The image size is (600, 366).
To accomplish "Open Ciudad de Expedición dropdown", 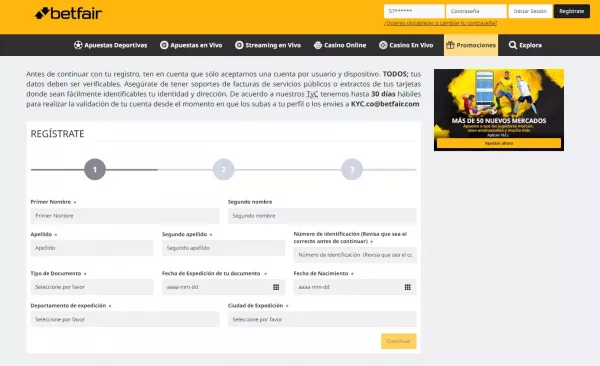I will [x=322, y=319].
